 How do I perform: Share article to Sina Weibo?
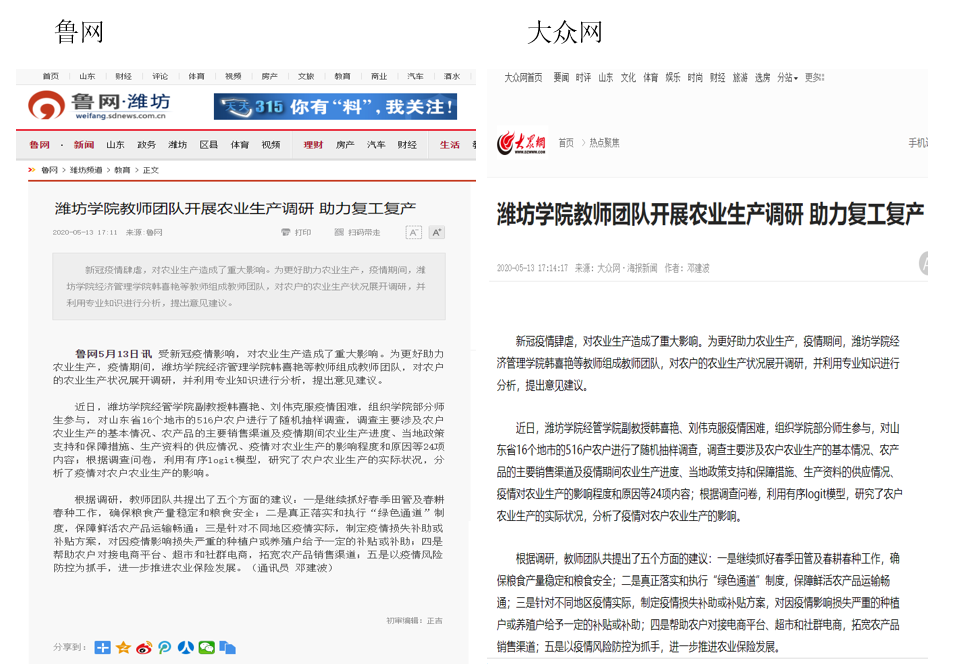click(144, 647)
